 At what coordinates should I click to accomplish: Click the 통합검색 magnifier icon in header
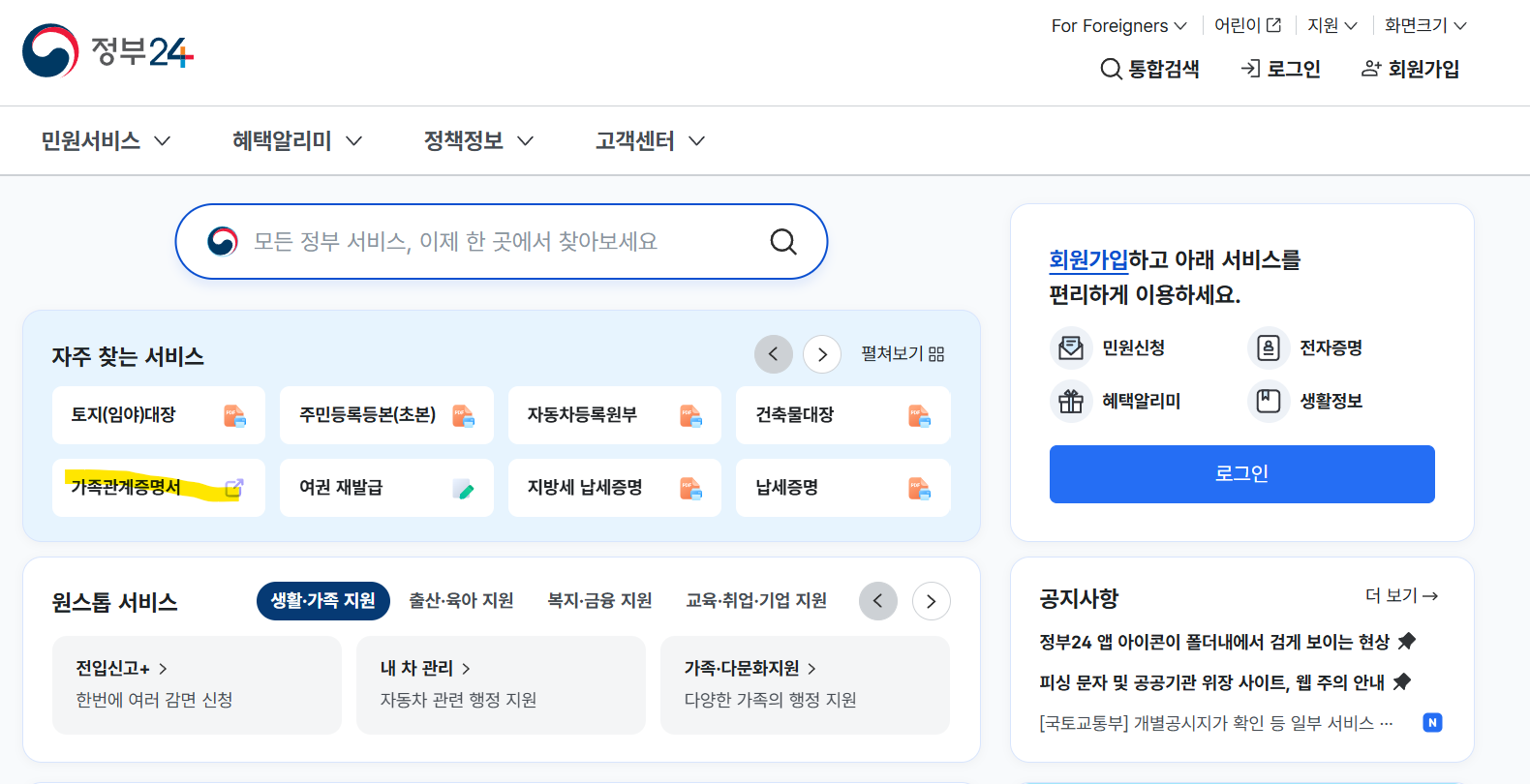[1111, 69]
